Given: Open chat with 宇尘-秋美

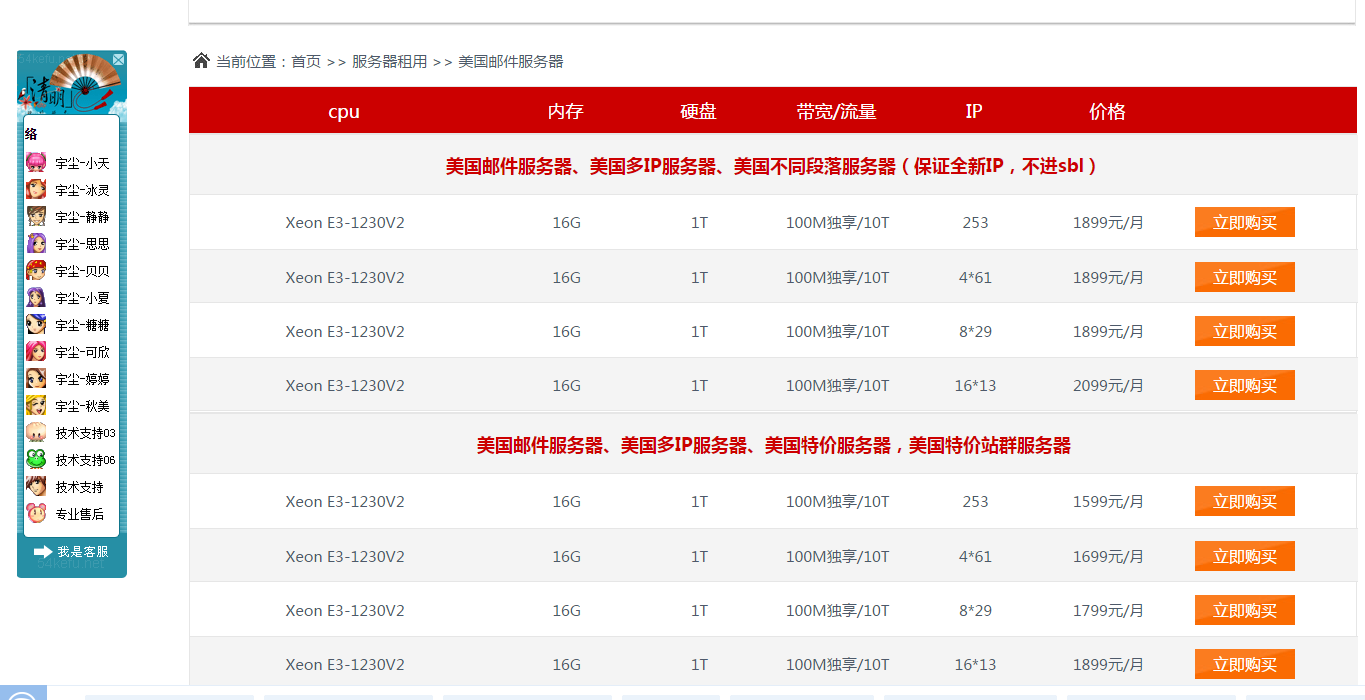Looking at the screenshot, I should click(82, 406).
